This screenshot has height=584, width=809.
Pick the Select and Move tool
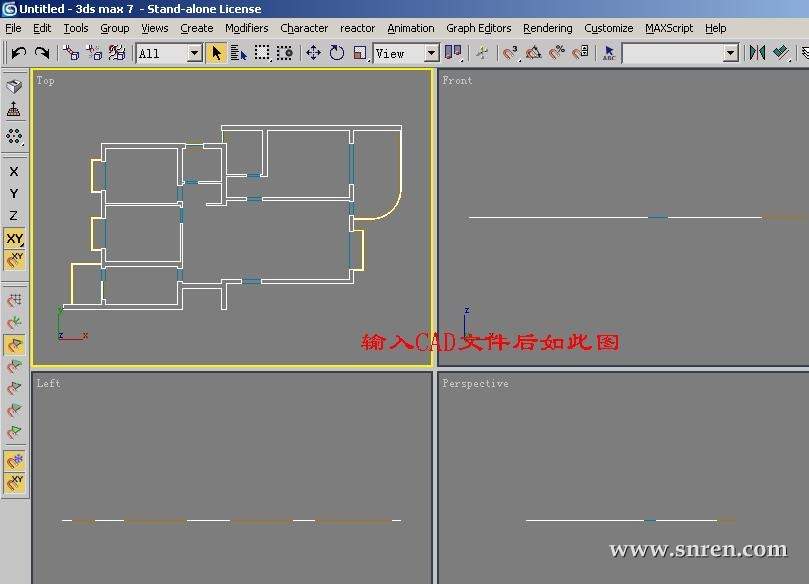[x=313, y=53]
